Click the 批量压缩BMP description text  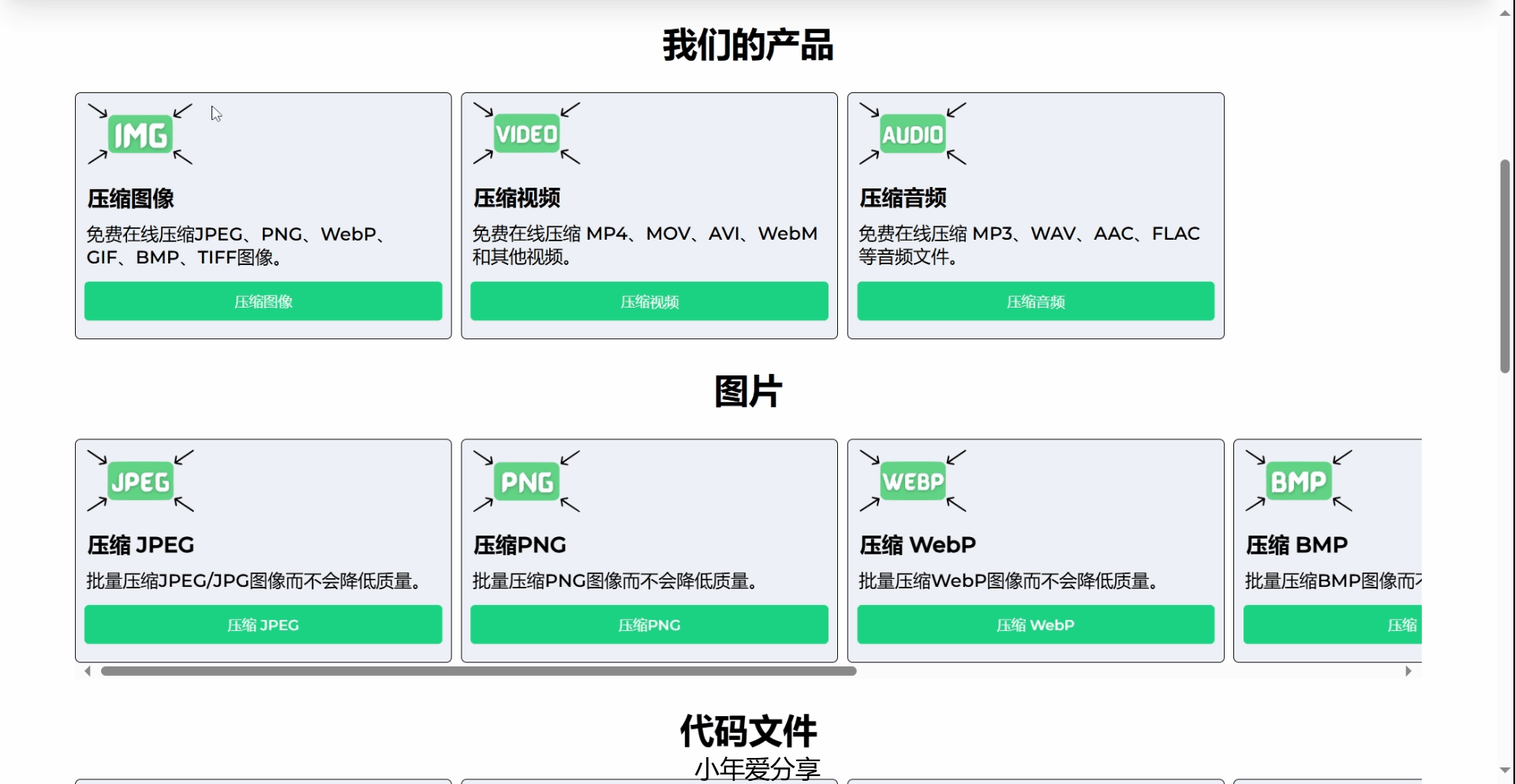pyautogui.click(x=1333, y=581)
